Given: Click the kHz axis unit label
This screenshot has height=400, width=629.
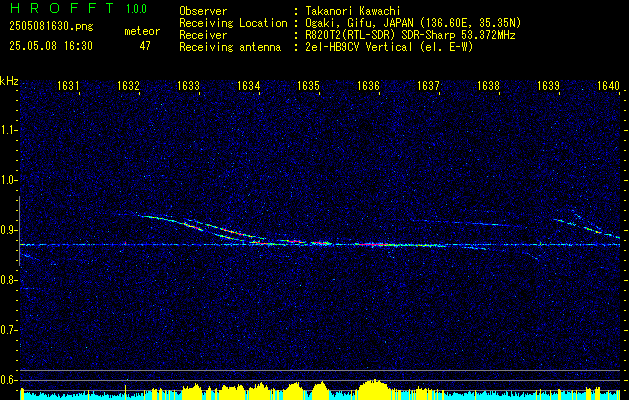Looking at the screenshot, I should click(9, 81).
